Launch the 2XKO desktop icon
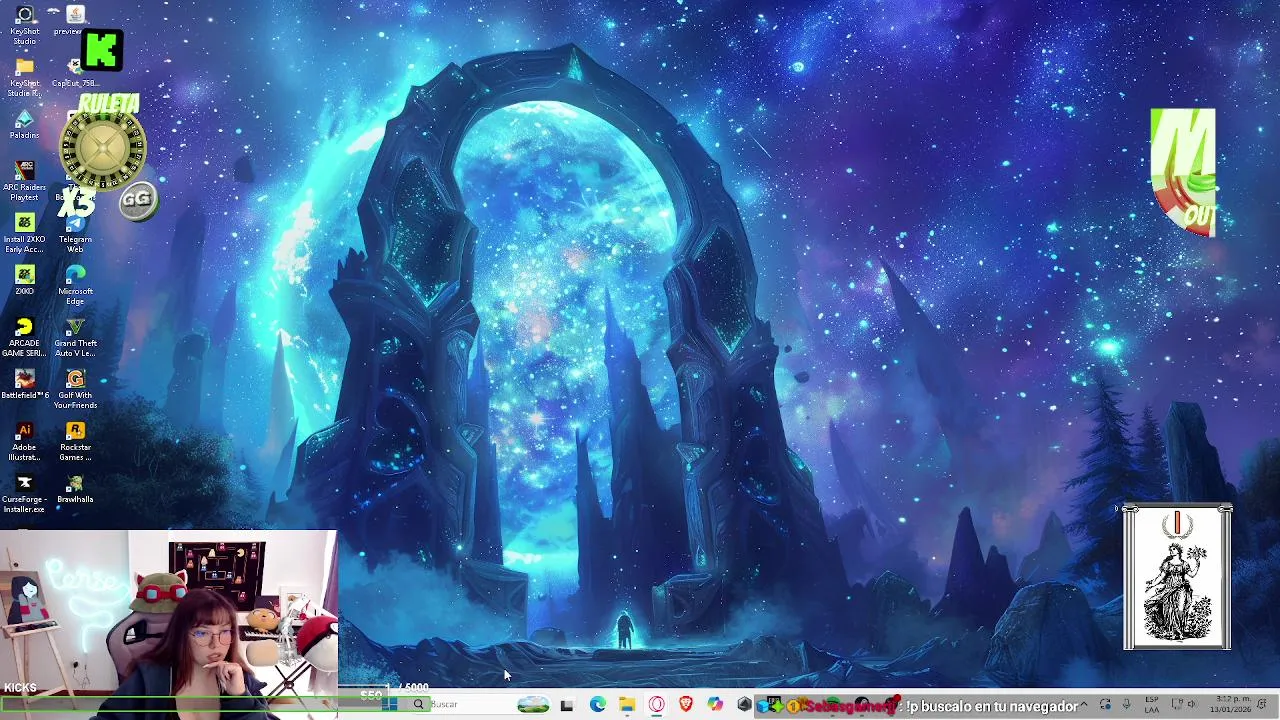1280x720 pixels. click(x=25, y=280)
